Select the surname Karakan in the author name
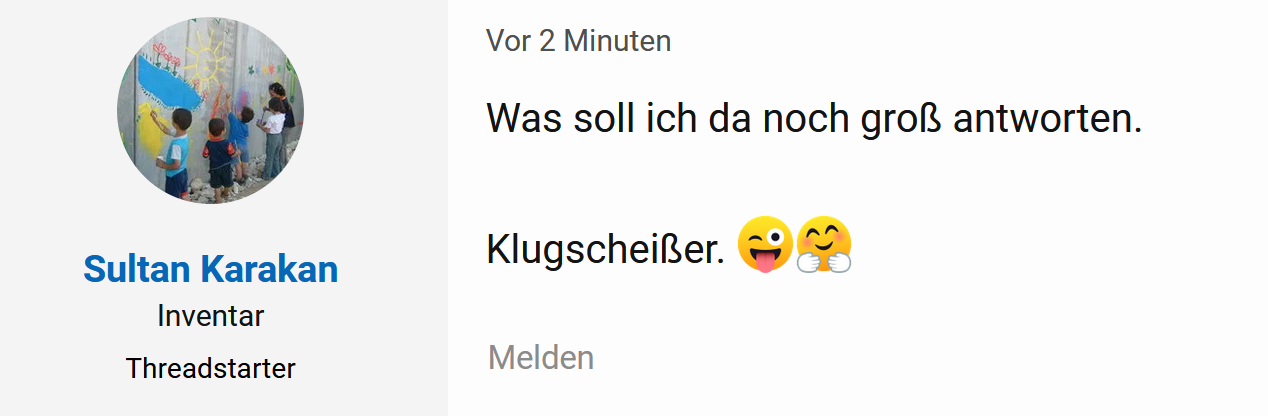 point(270,269)
